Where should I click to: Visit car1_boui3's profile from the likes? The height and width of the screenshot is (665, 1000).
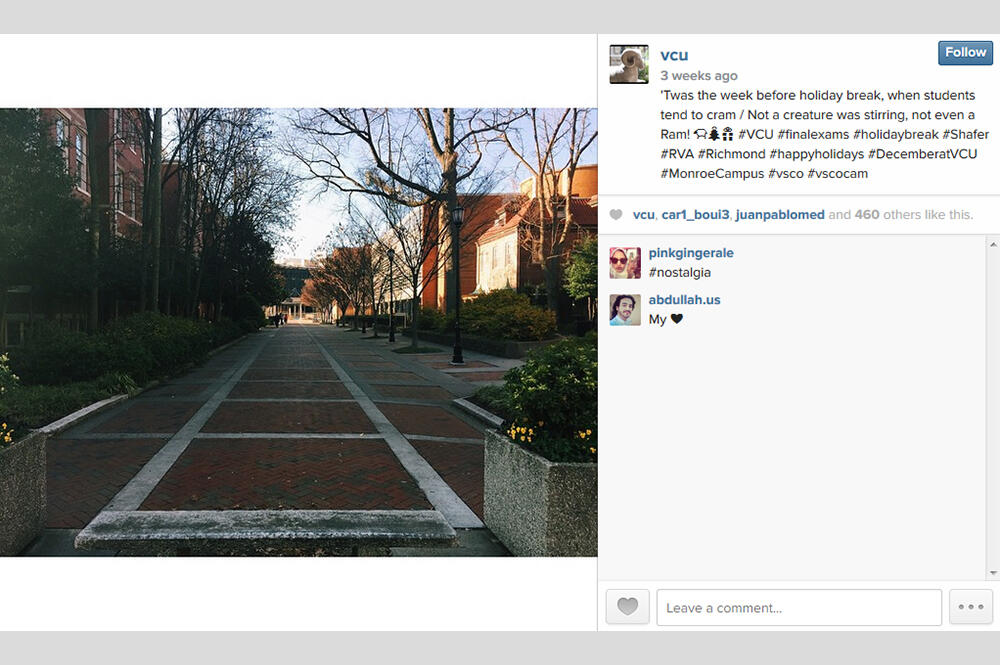coord(695,215)
